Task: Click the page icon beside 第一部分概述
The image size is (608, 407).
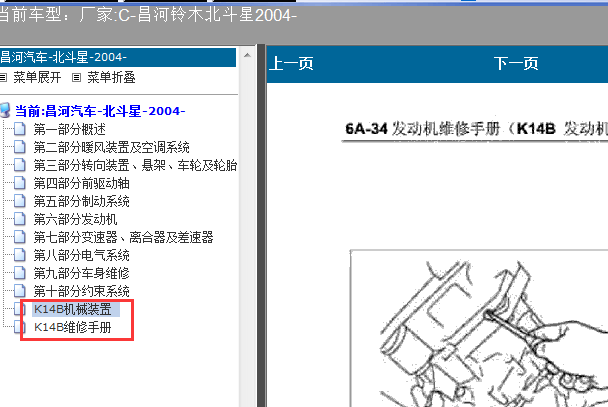Action: 20,129
